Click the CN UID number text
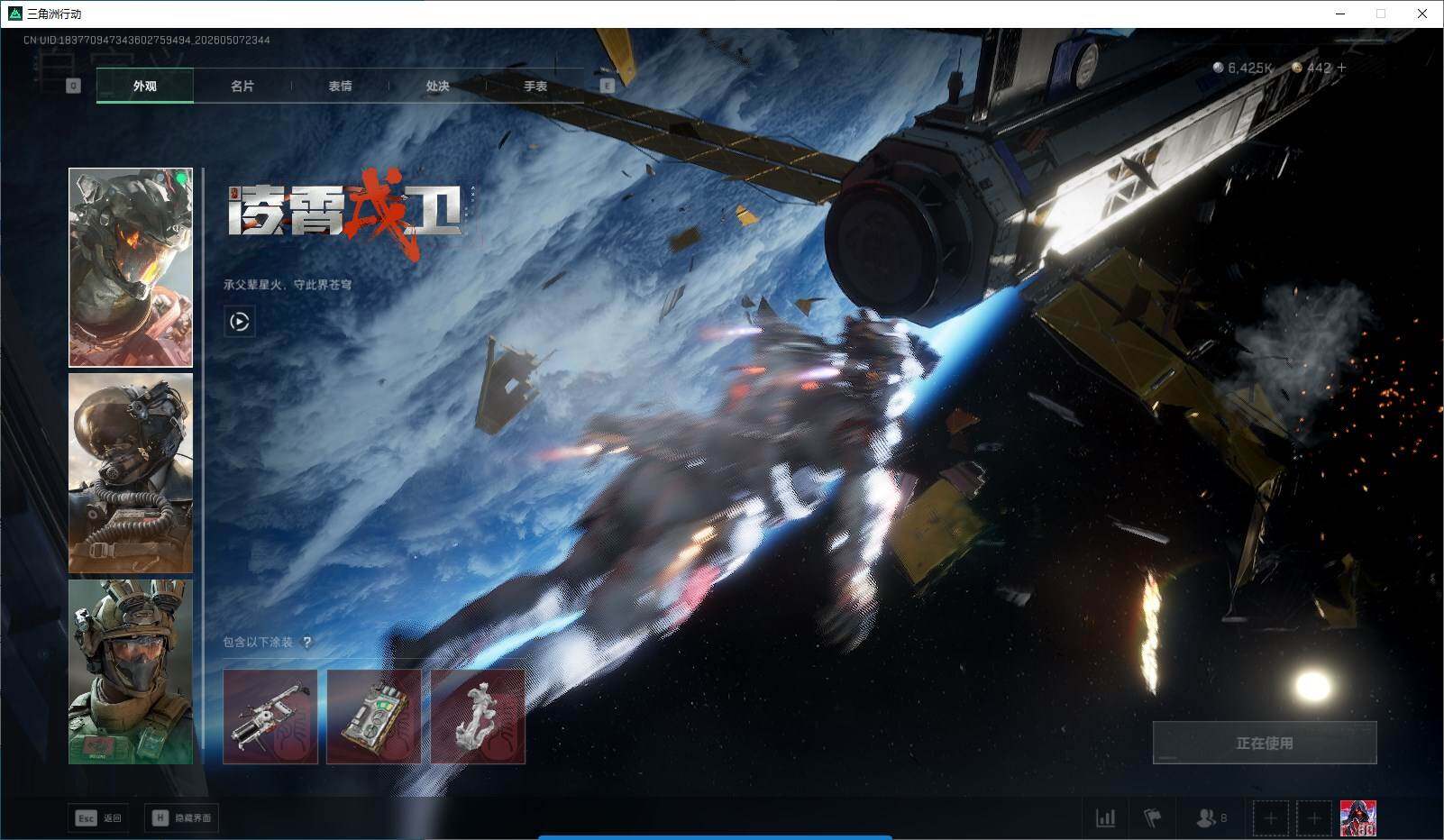Screen dimensions: 1444x840 [147, 40]
